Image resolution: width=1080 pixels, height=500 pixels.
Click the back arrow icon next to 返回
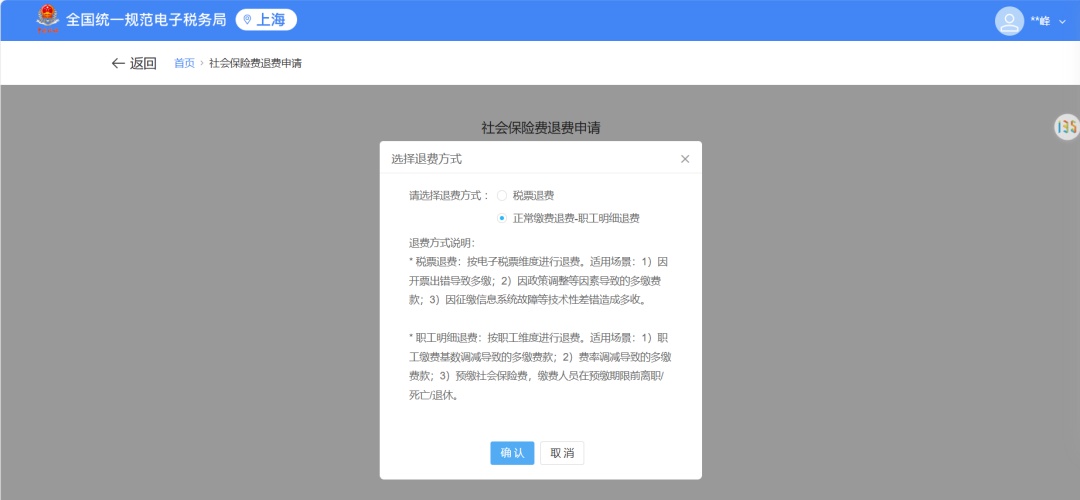point(118,63)
